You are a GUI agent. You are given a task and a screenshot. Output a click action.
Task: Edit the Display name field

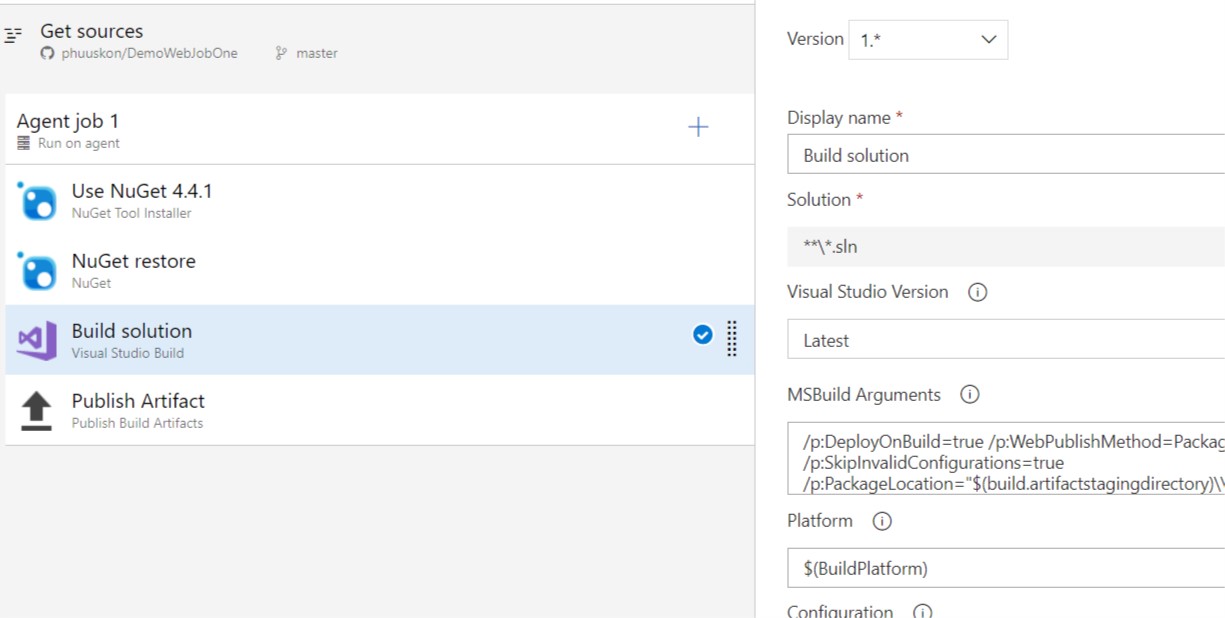click(x=1006, y=155)
